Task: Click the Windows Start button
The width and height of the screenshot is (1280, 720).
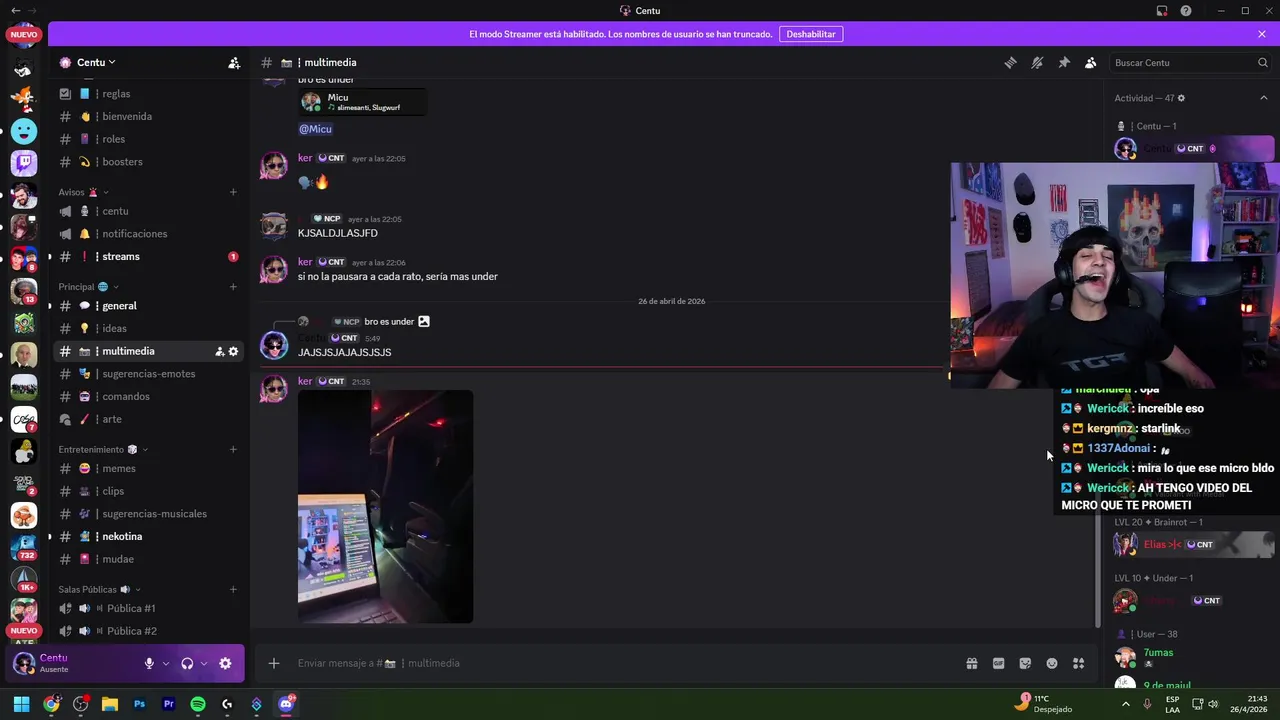Action: (21, 704)
